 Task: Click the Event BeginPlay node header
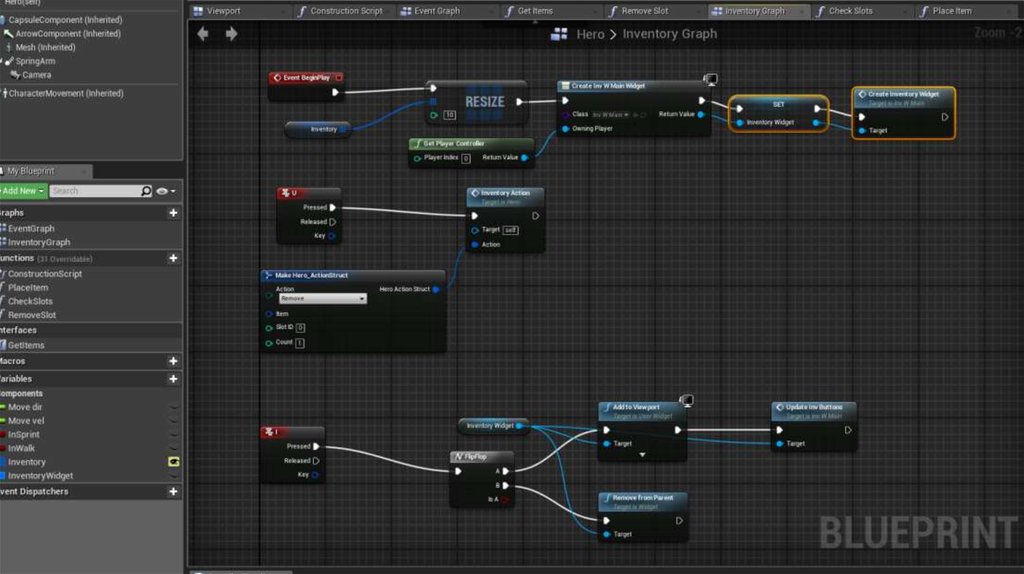(x=307, y=77)
